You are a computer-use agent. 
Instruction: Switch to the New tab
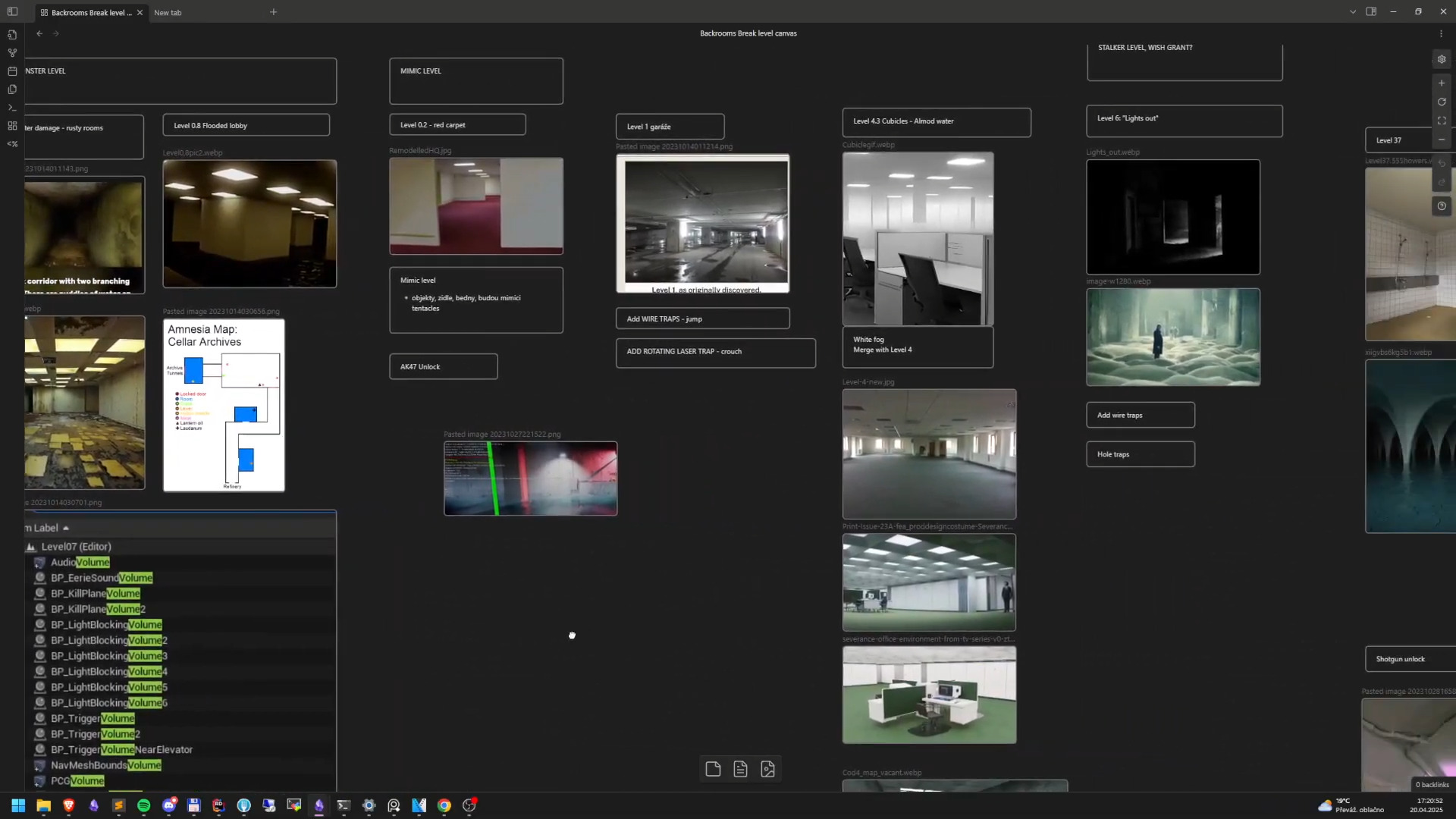point(168,13)
